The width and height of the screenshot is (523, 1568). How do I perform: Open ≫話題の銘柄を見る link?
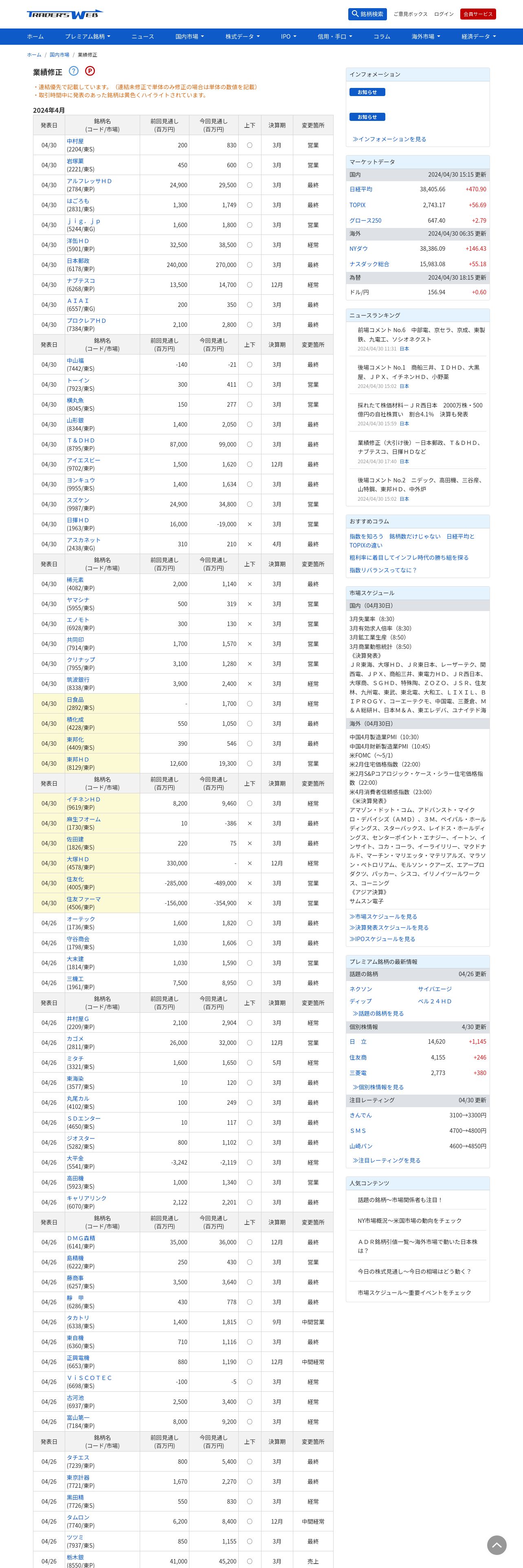point(378,1014)
